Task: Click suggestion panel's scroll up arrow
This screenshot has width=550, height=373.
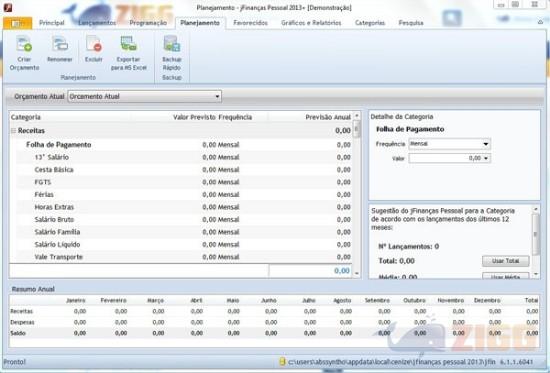Action: (x=536, y=209)
